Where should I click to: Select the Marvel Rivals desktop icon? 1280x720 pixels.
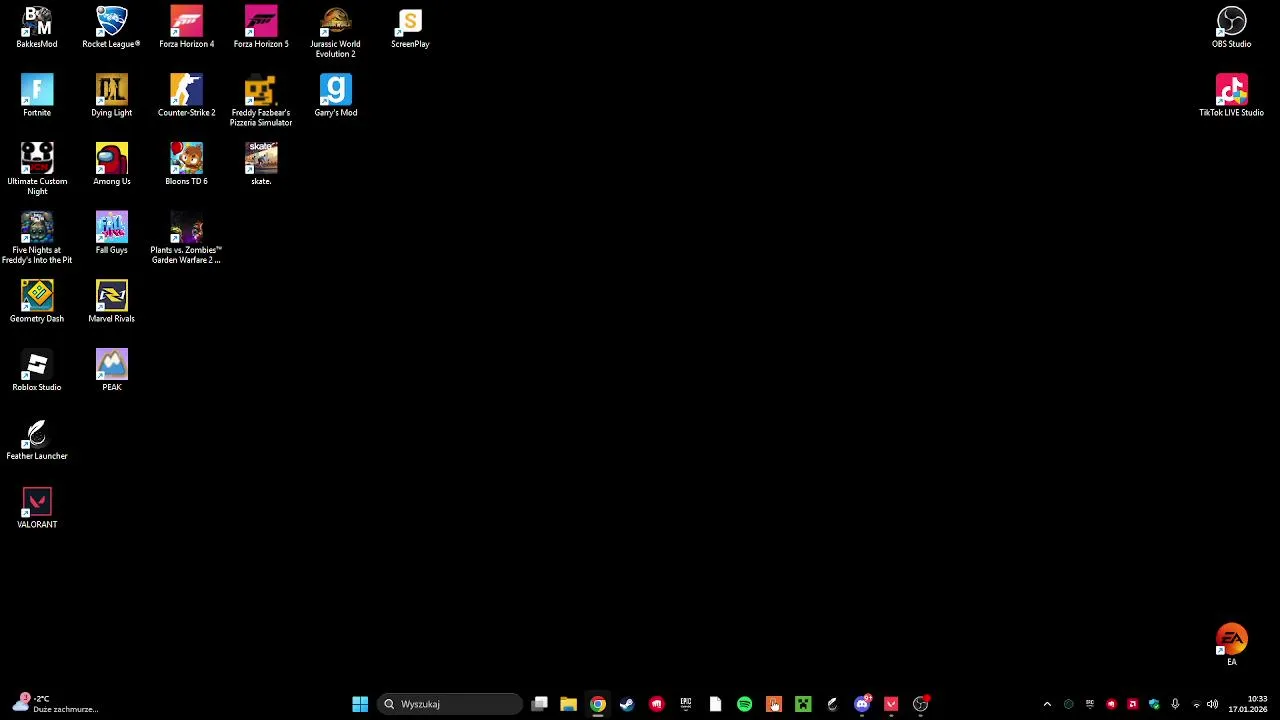(x=111, y=302)
